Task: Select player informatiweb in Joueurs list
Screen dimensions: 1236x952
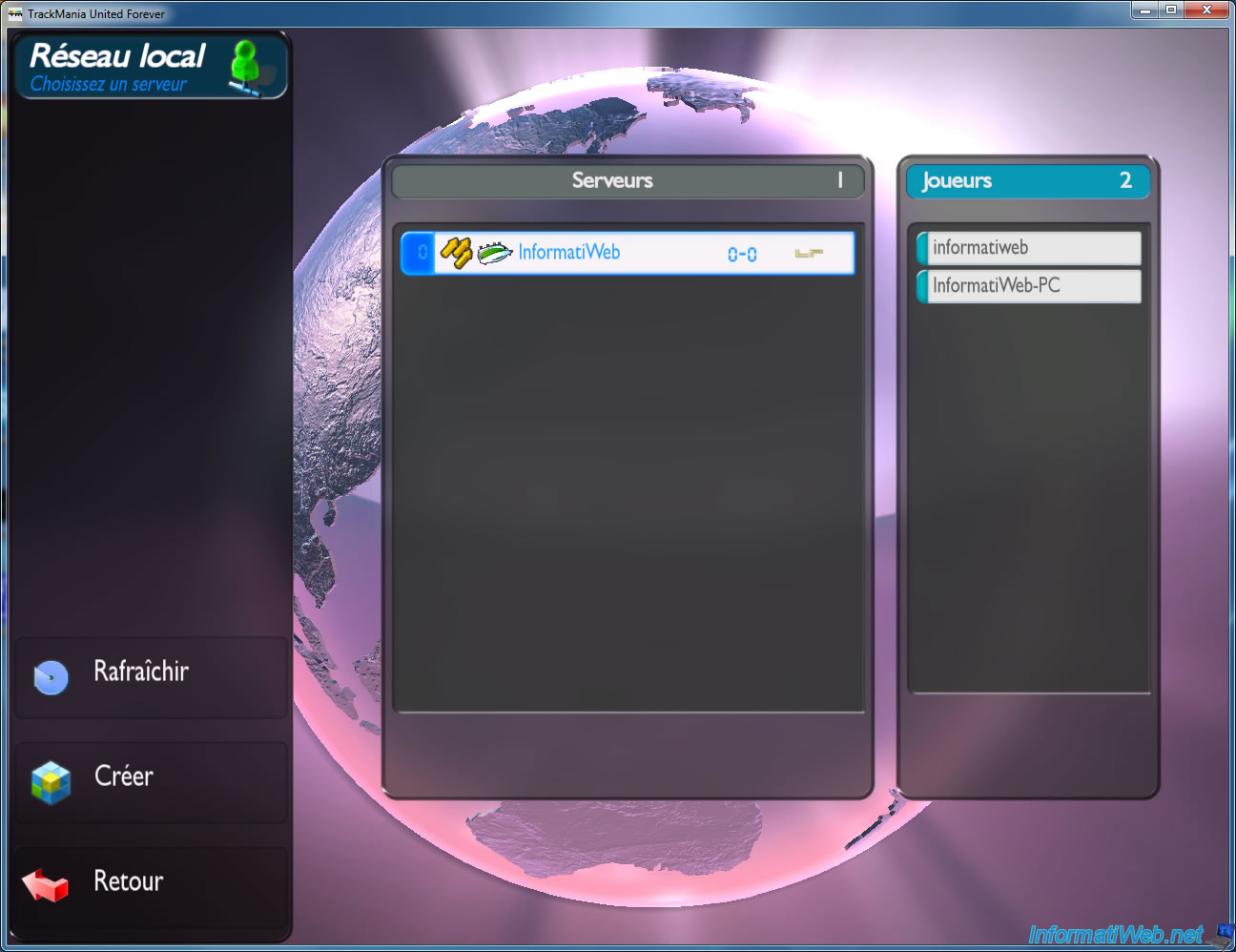Action: point(1029,248)
